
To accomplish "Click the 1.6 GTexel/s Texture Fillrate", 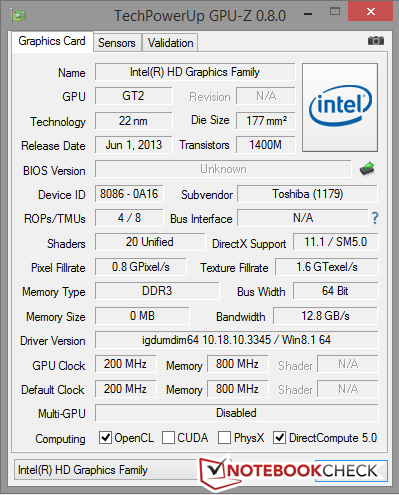I will coord(327,267).
